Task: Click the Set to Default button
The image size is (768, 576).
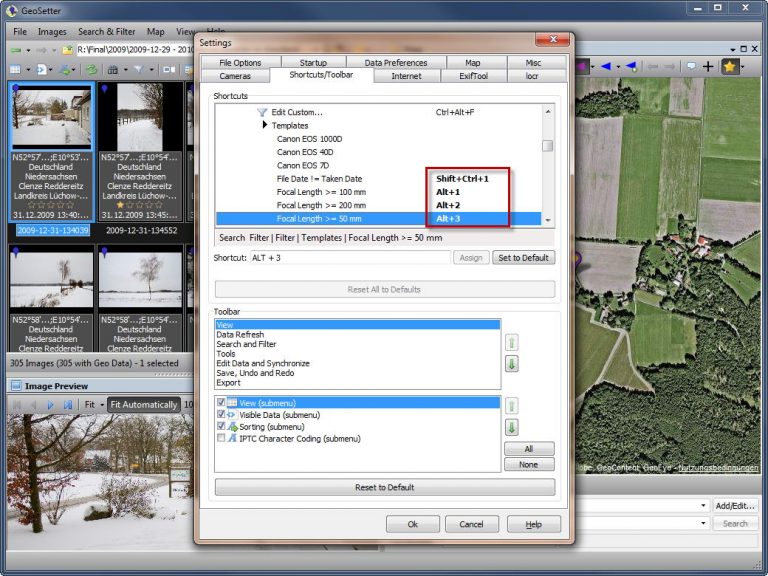Action: pos(523,258)
